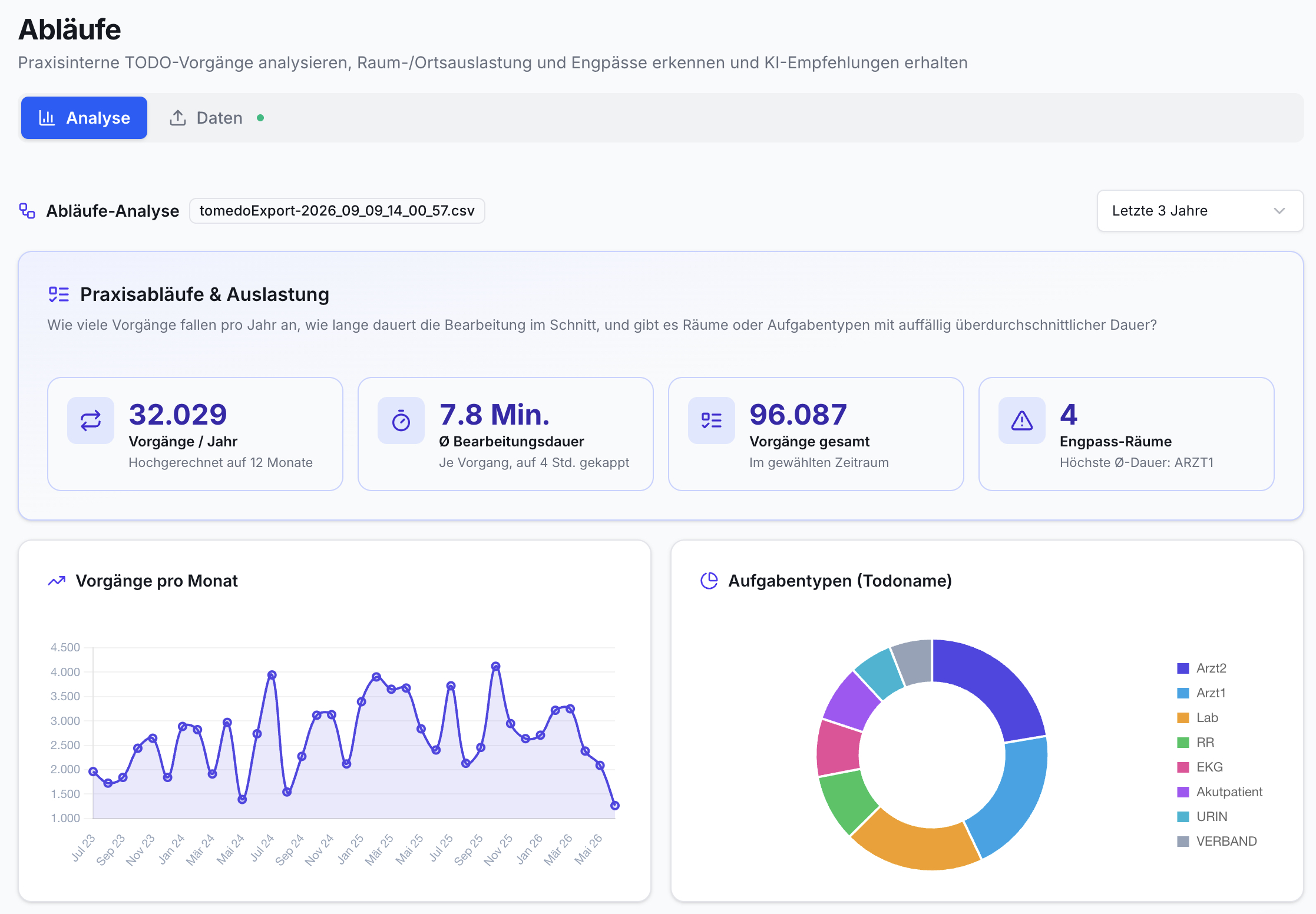Image resolution: width=1316 pixels, height=914 pixels.
Task: Click the chevron arrow in time range selector
Action: [x=1279, y=211]
